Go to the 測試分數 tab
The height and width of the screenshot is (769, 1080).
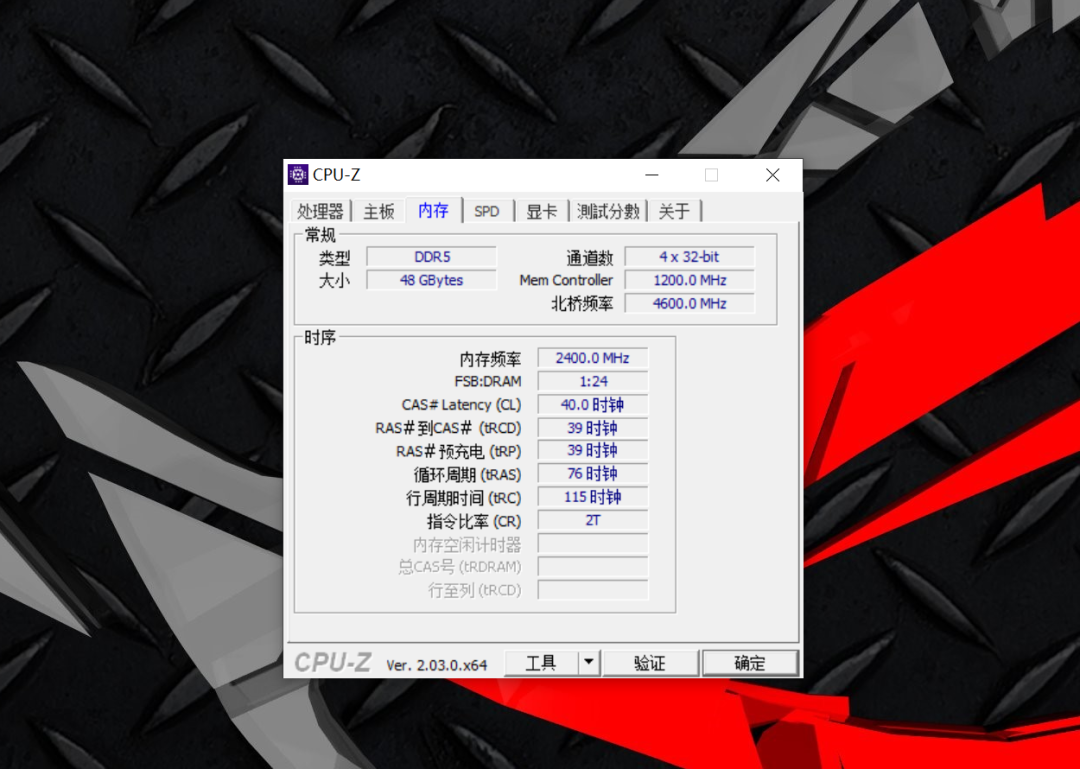click(x=608, y=211)
